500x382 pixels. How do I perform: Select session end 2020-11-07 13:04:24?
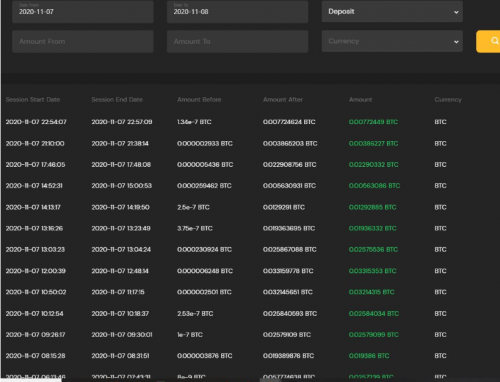[x=121, y=249]
